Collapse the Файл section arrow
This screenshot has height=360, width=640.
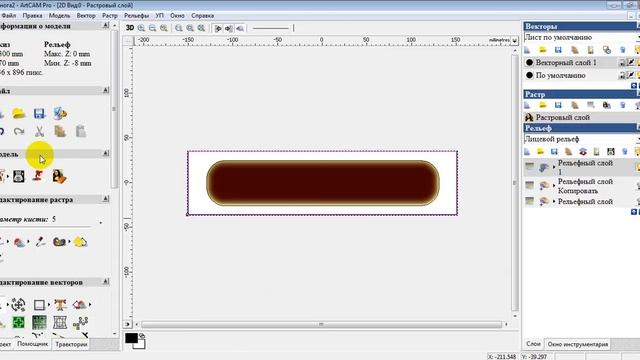pos(106,90)
